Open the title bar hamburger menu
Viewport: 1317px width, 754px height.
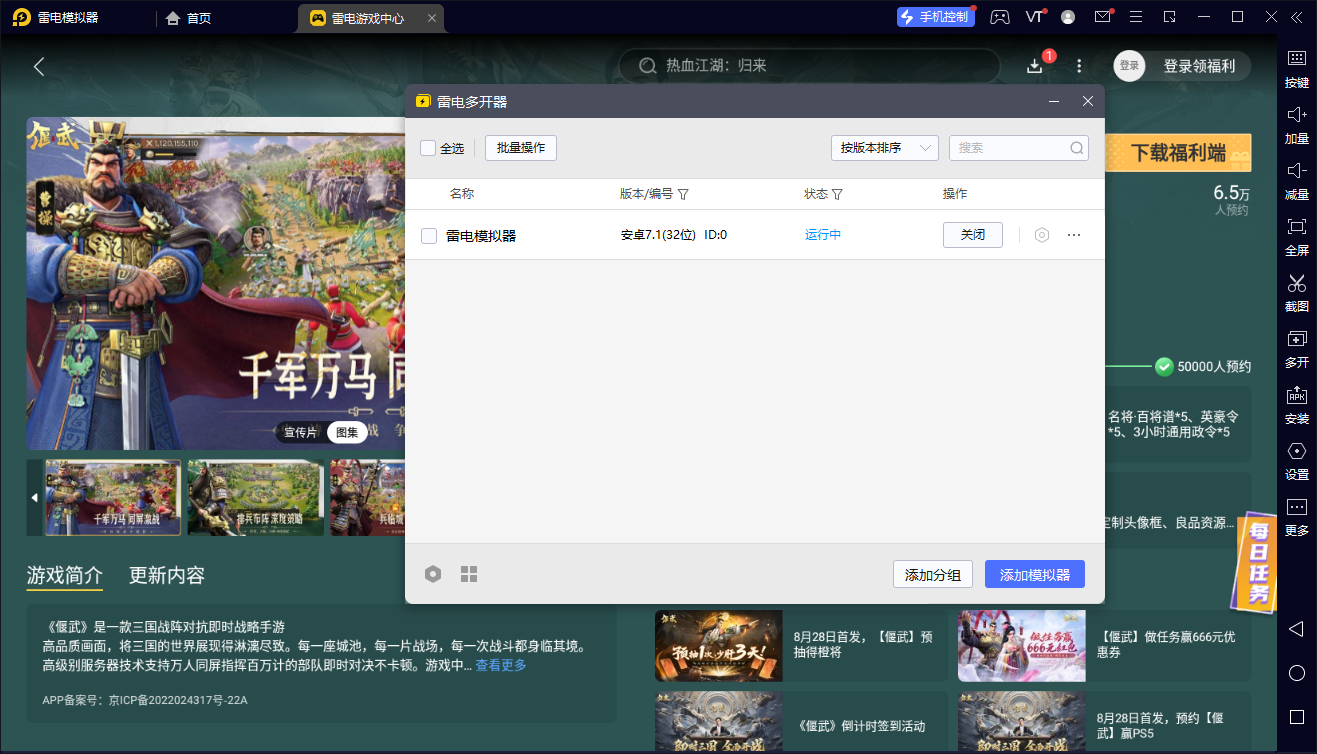[1136, 17]
